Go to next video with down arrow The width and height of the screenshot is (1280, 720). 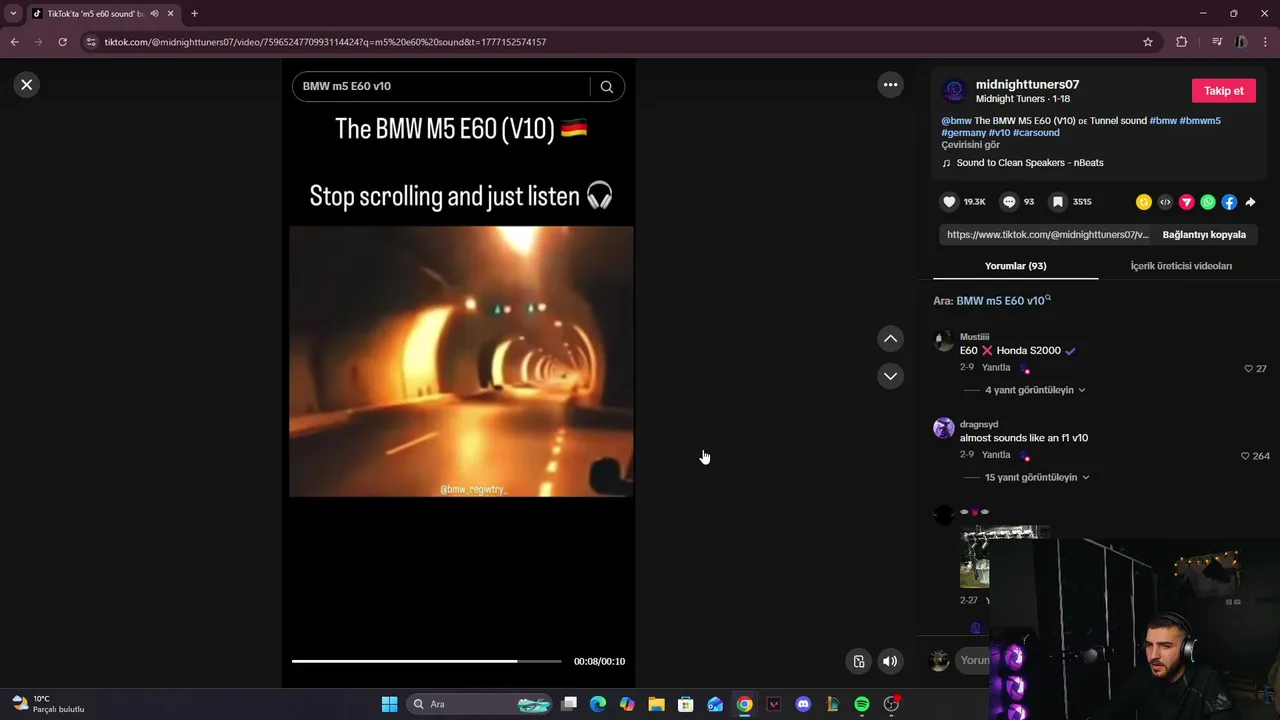point(890,376)
